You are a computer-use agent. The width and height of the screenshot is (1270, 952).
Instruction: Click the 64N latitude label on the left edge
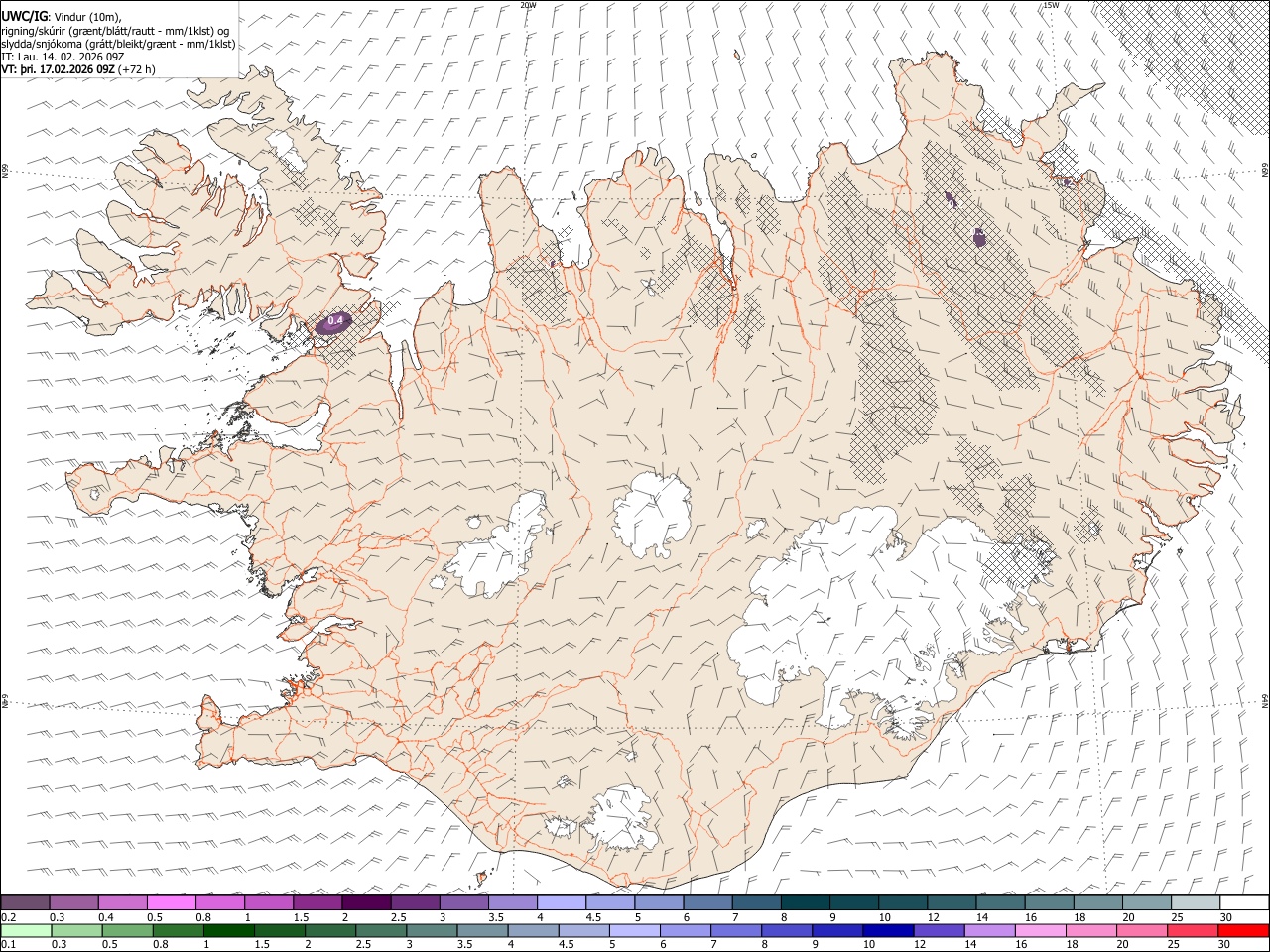coord(5,700)
